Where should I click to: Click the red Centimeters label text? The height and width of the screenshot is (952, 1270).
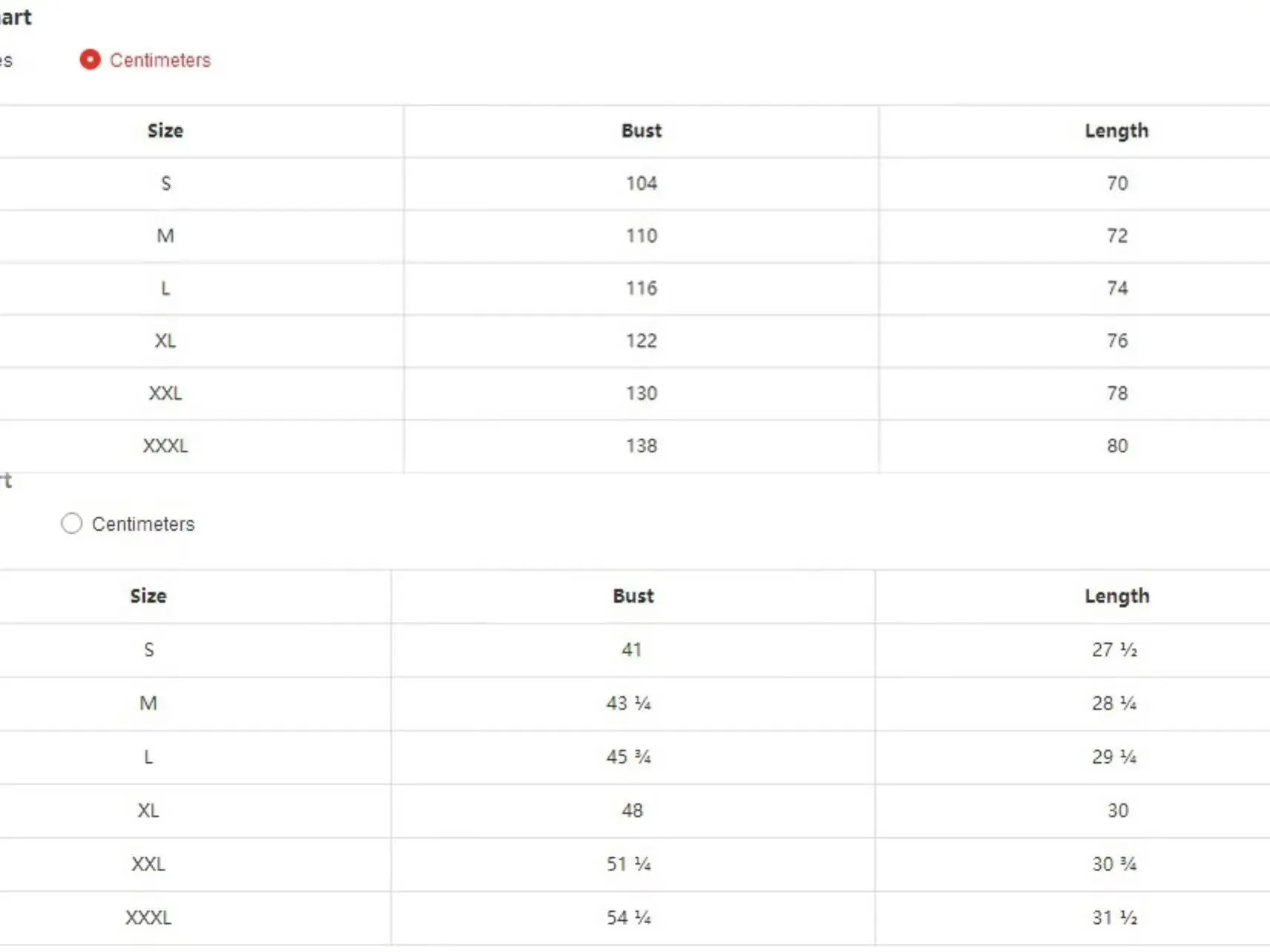[x=160, y=60]
